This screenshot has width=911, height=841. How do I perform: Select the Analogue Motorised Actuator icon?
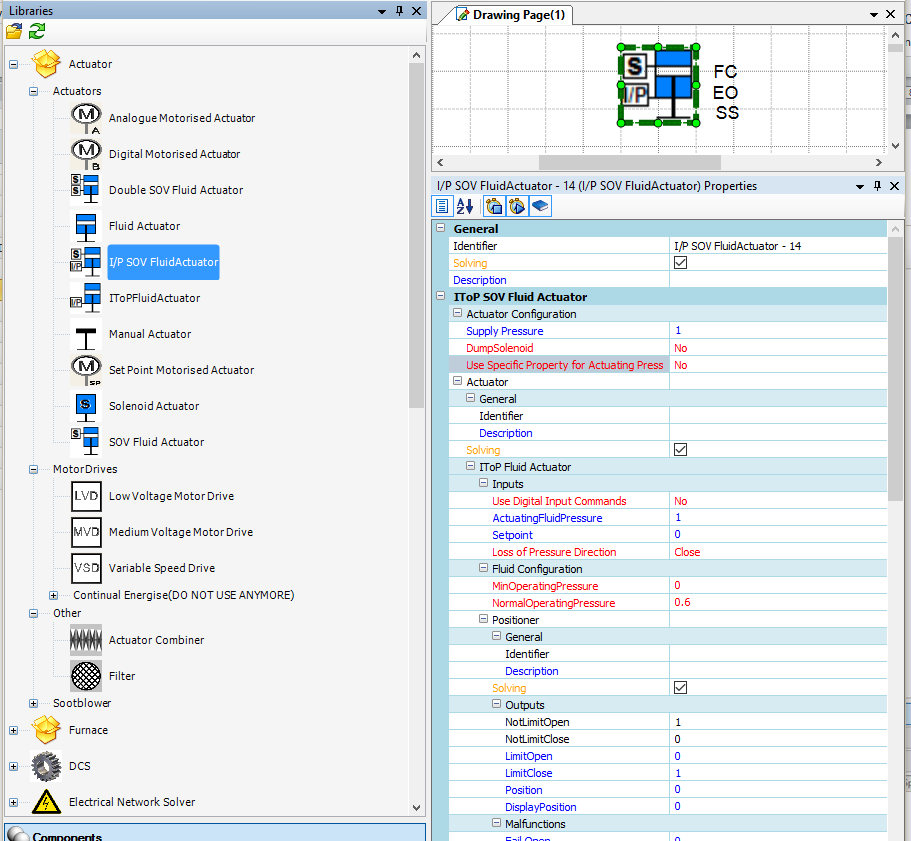86,118
